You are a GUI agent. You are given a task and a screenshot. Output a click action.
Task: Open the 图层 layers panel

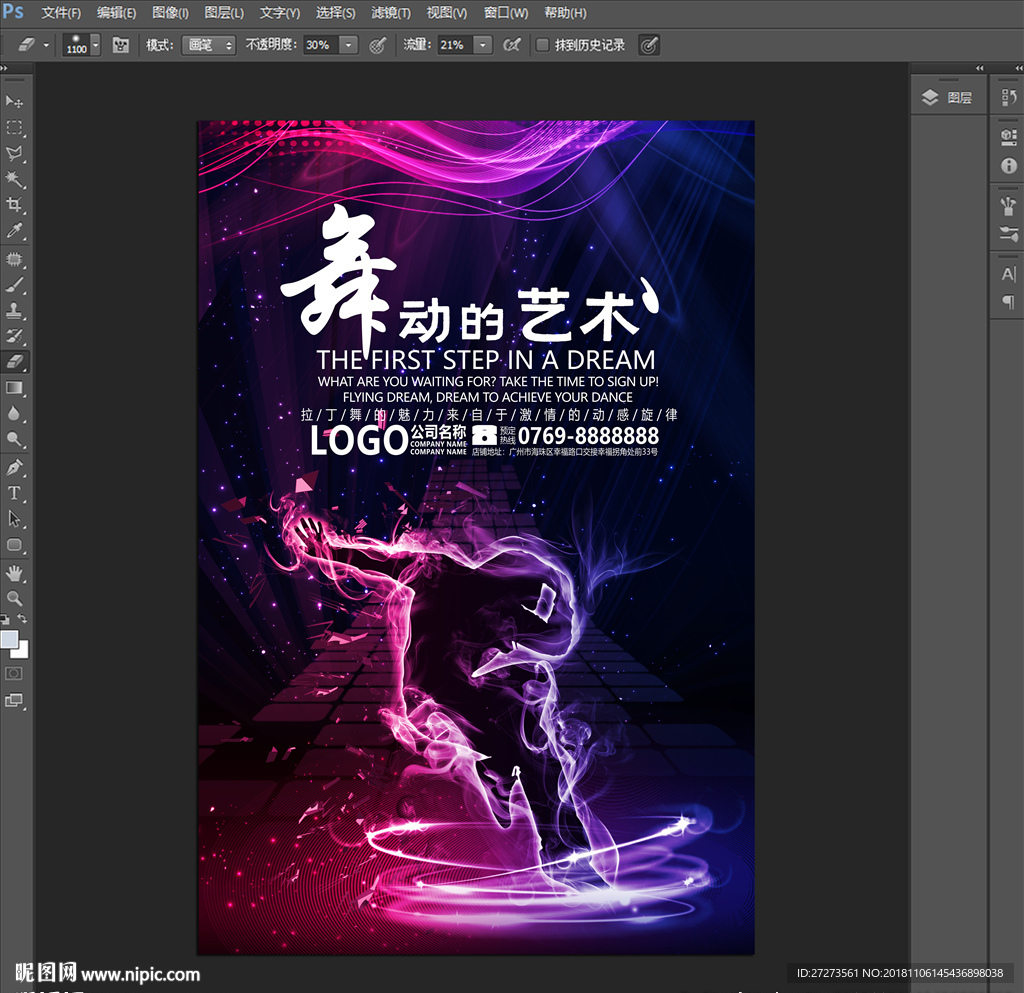tap(948, 97)
